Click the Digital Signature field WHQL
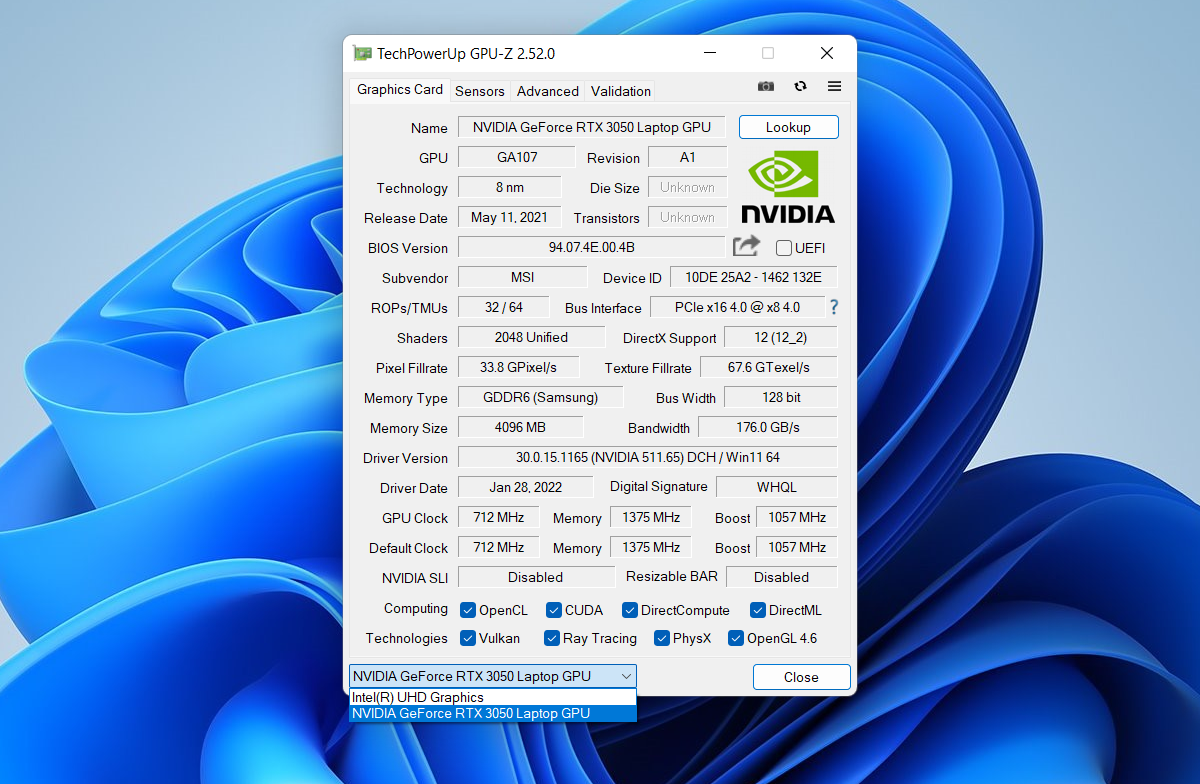This screenshot has height=784, width=1200. click(x=777, y=487)
